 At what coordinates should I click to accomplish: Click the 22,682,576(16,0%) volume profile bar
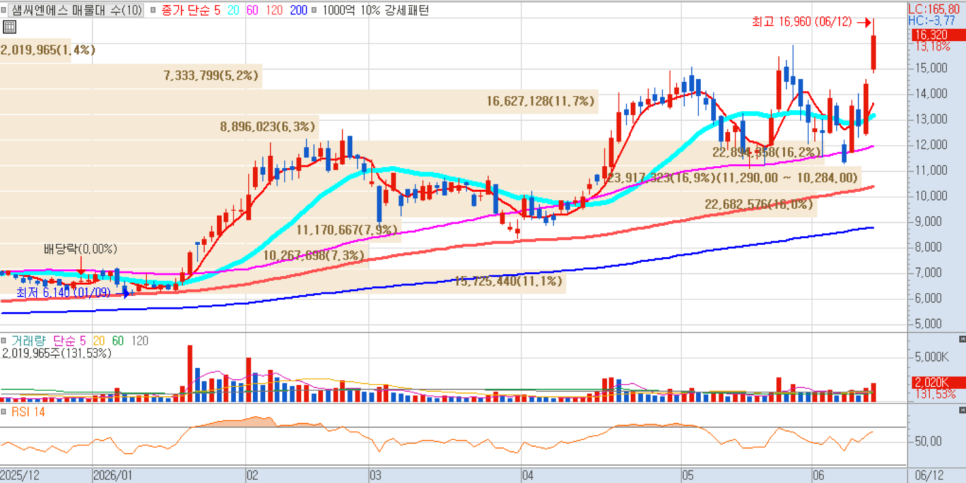point(408,205)
